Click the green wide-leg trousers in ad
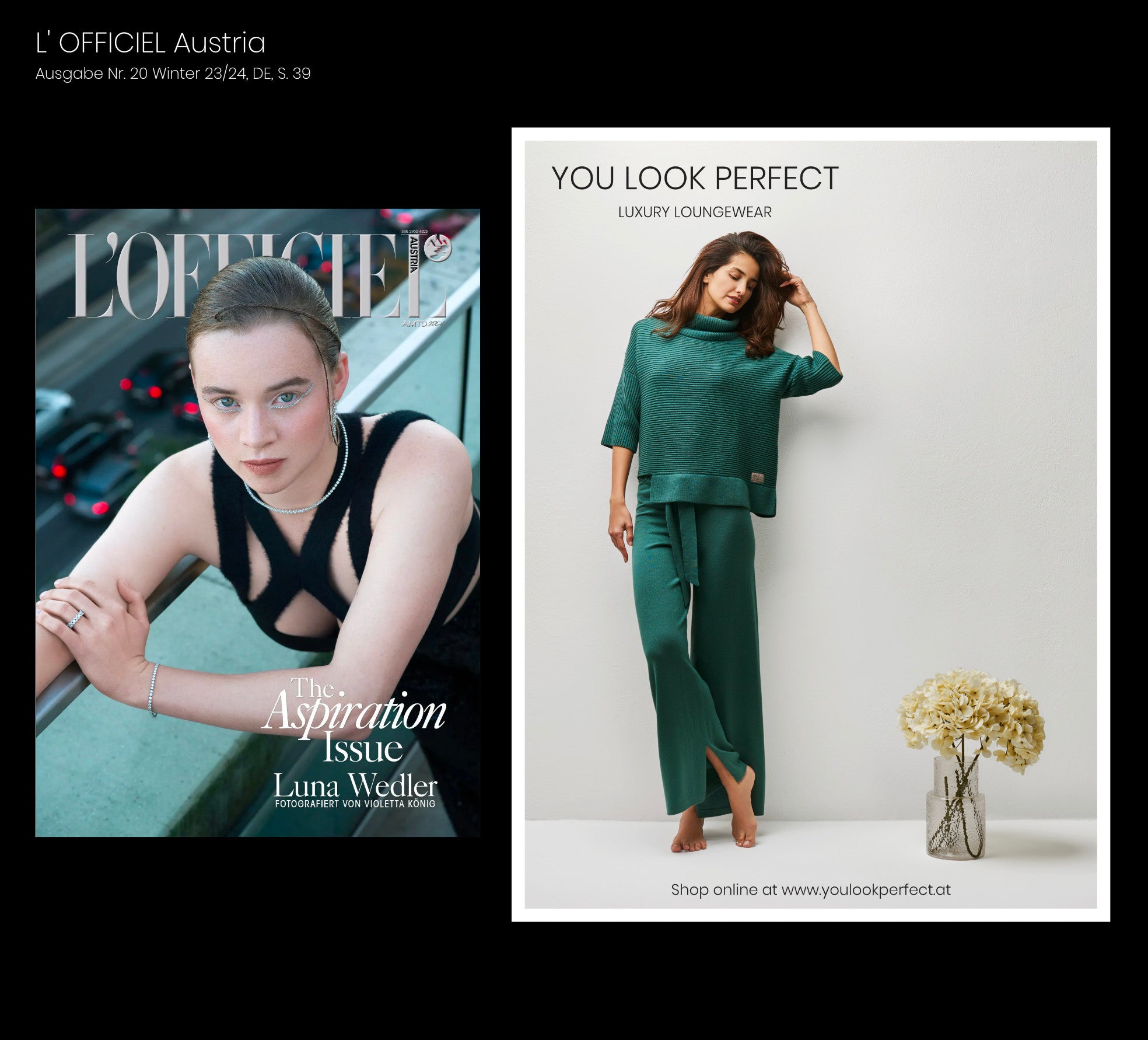Viewport: 1148px width, 1040px height. [698, 648]
